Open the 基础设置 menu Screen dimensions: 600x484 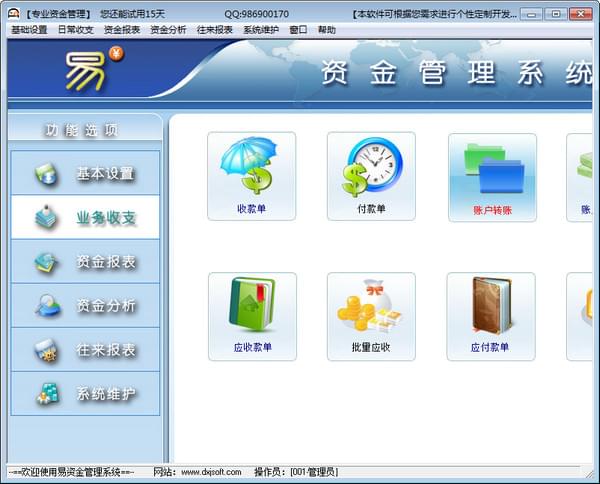pyautogui.click(x=29, y=30)
